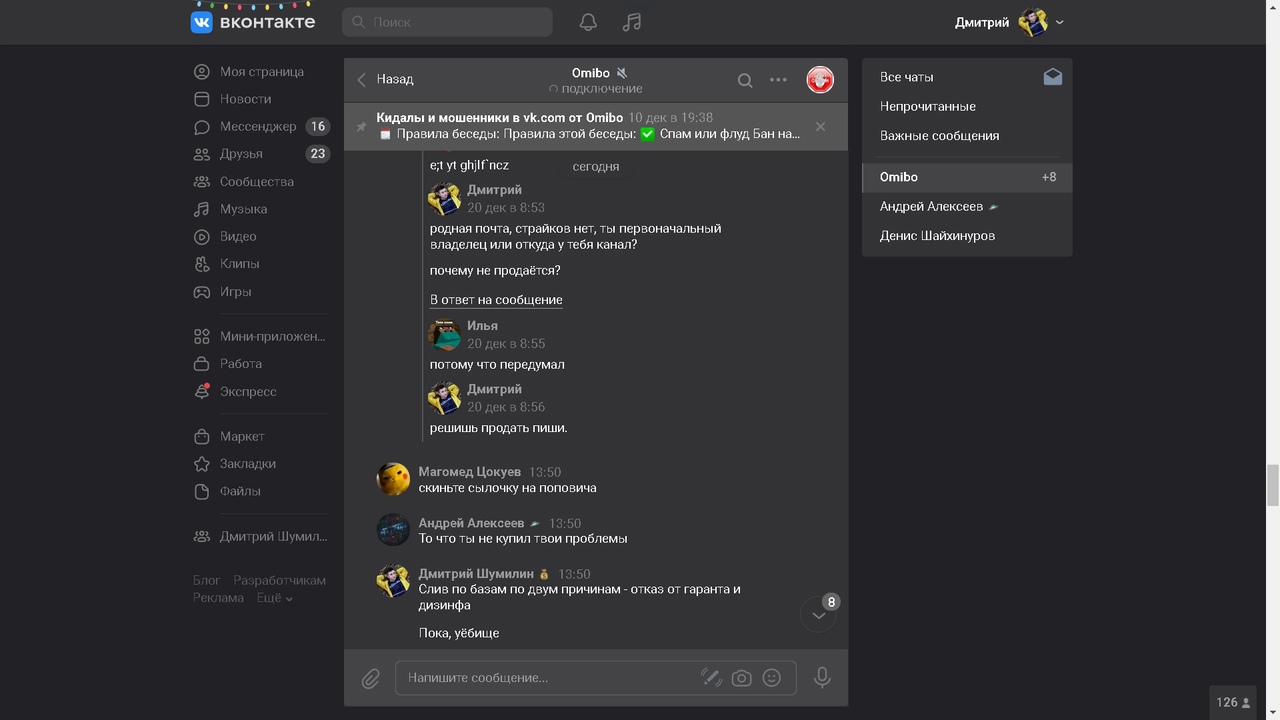1280x720 pixels.
Task: Click the camera photo attach icon
Action: (741, 678)
